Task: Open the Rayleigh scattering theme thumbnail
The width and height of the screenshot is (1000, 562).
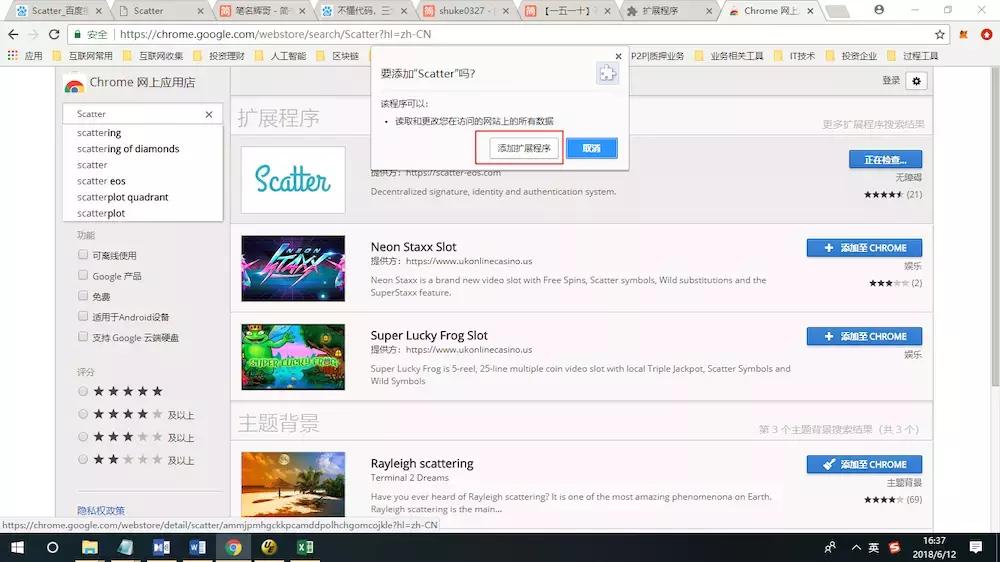Action: (x=293, y=484)
